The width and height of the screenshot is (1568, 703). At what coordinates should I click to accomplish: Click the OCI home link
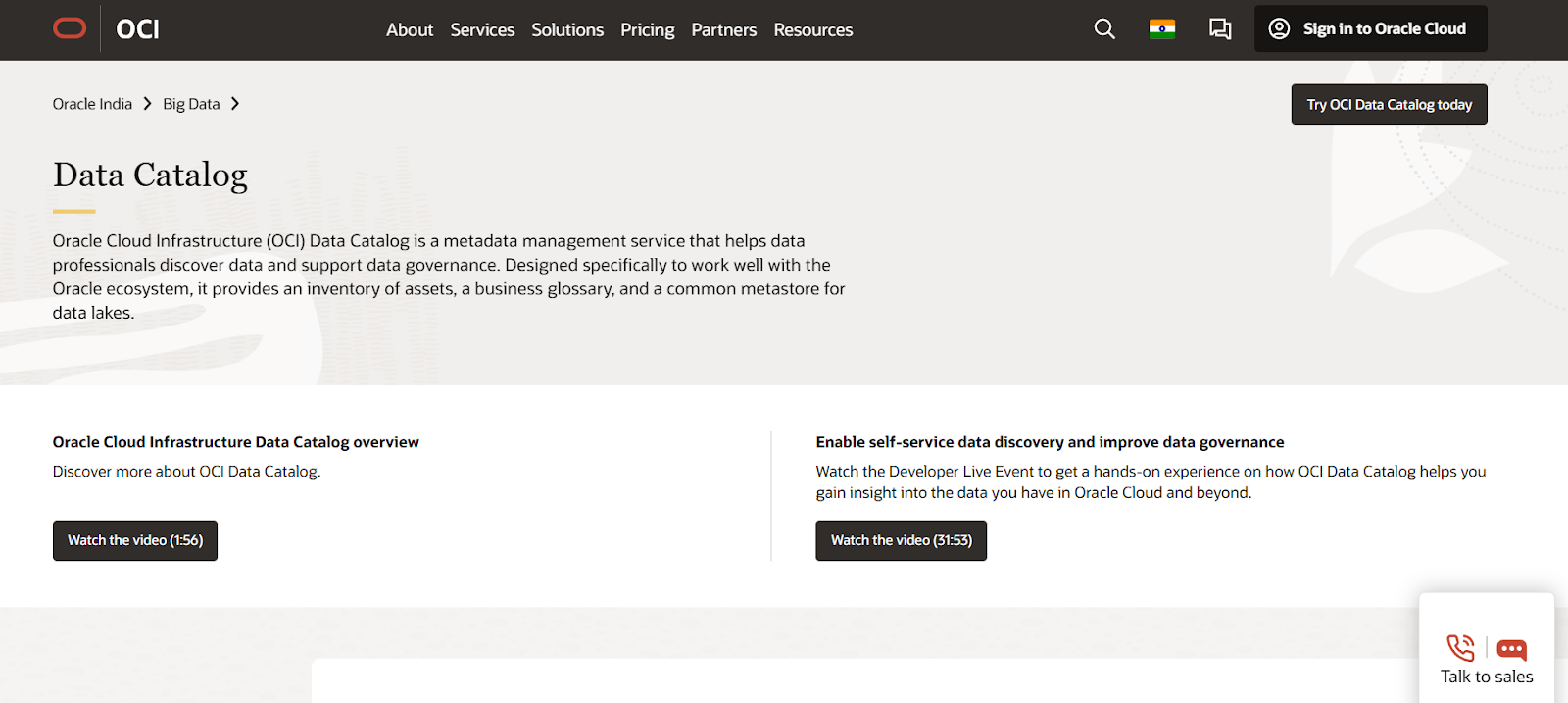[138, 29]
